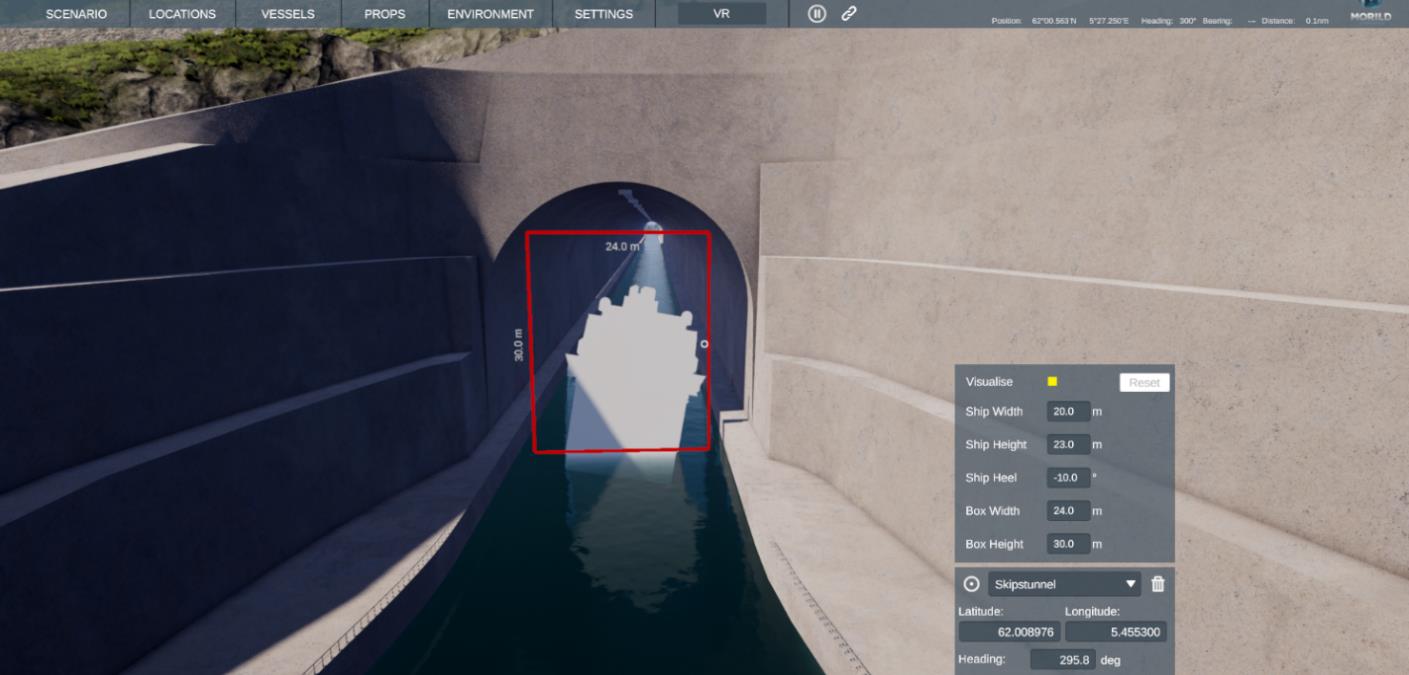Screen dimensions: 1409x675
Task: Toggle the yellow Visualise indicator
Action: pyautogui.click(x=1052, y=382)
